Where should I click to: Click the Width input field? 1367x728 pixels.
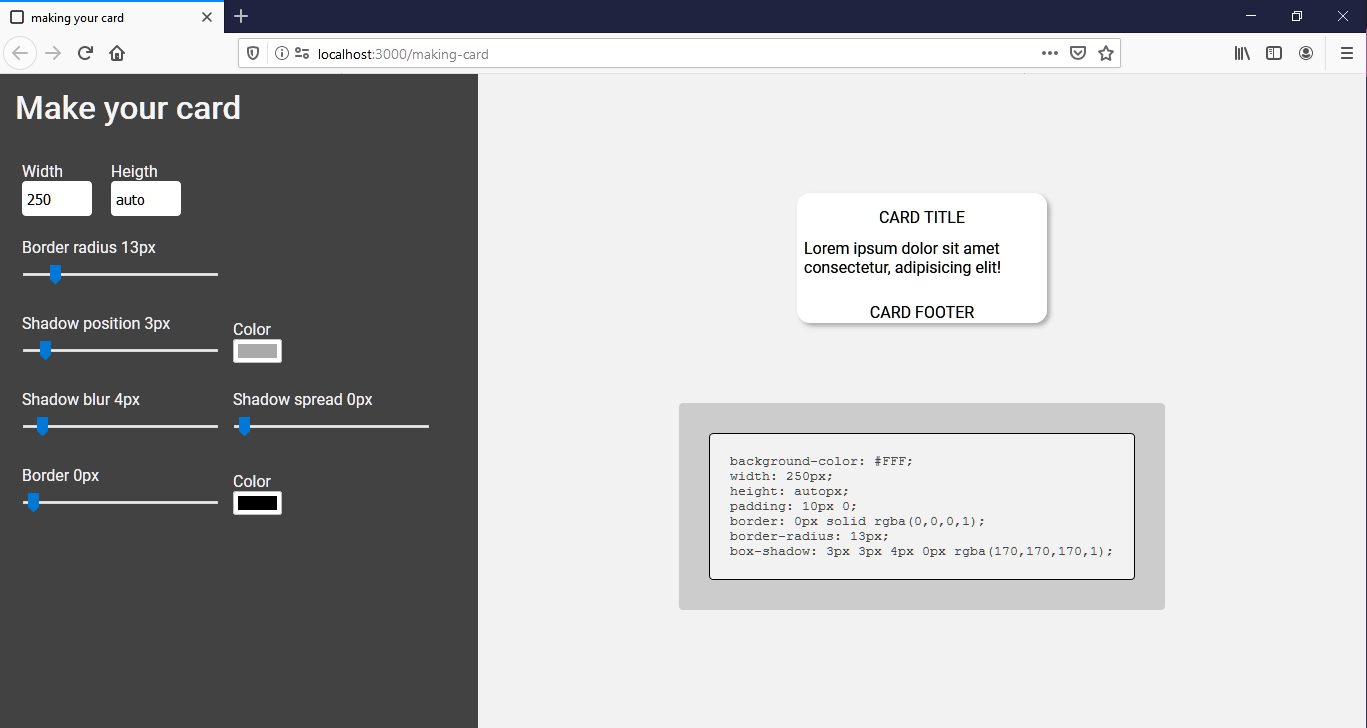(x=57, y=199)
